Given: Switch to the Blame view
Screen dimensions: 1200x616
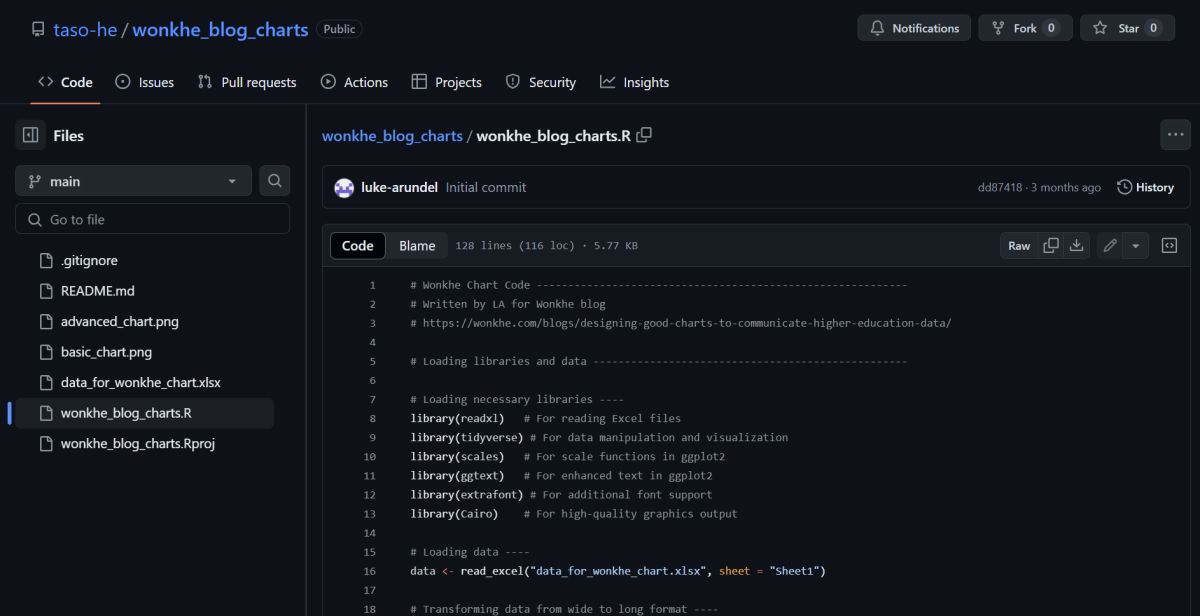Looking at the screenshot, I should [417, 246].
